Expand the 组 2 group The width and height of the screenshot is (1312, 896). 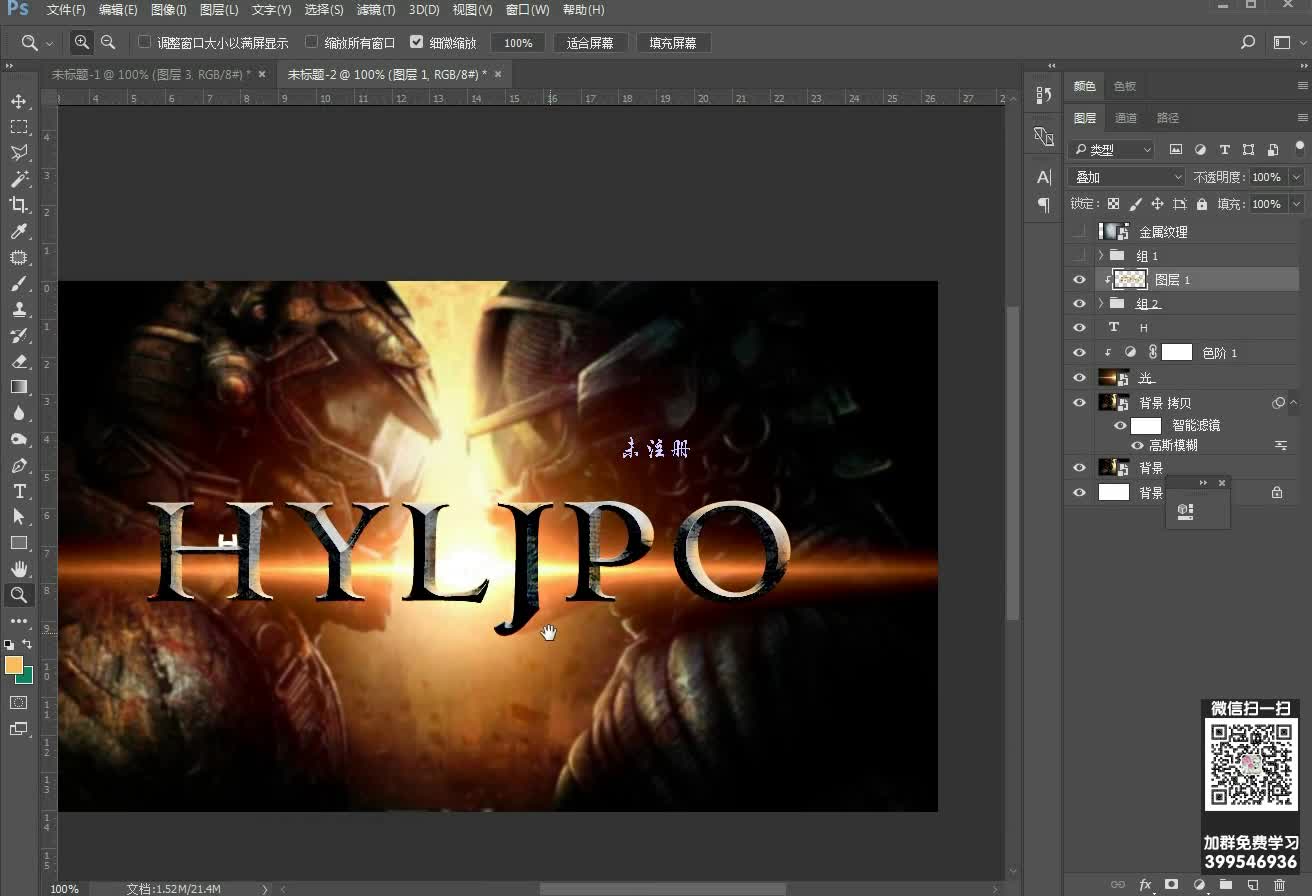click(1101, 304)
